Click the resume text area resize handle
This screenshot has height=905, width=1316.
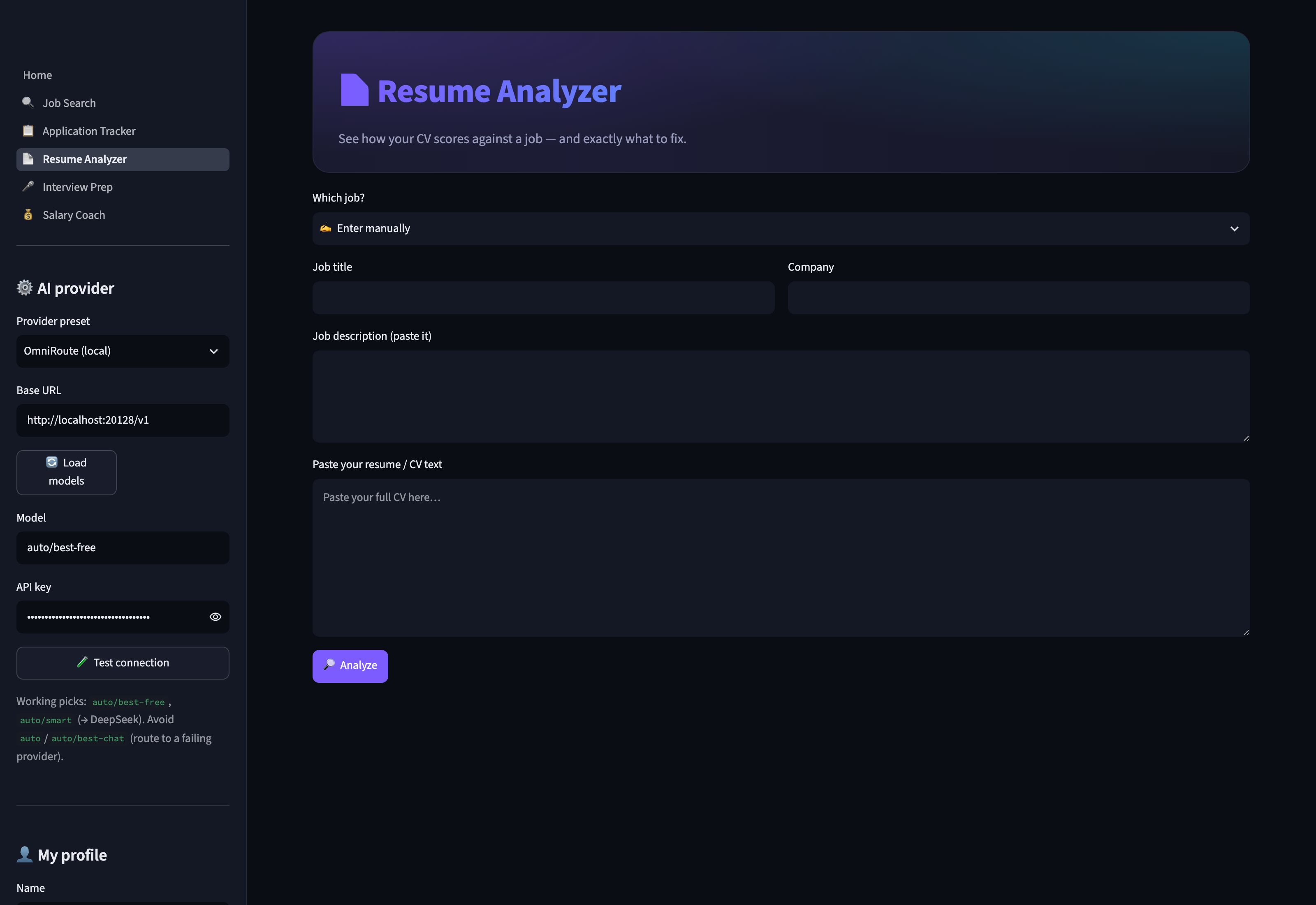[1246, 632]
